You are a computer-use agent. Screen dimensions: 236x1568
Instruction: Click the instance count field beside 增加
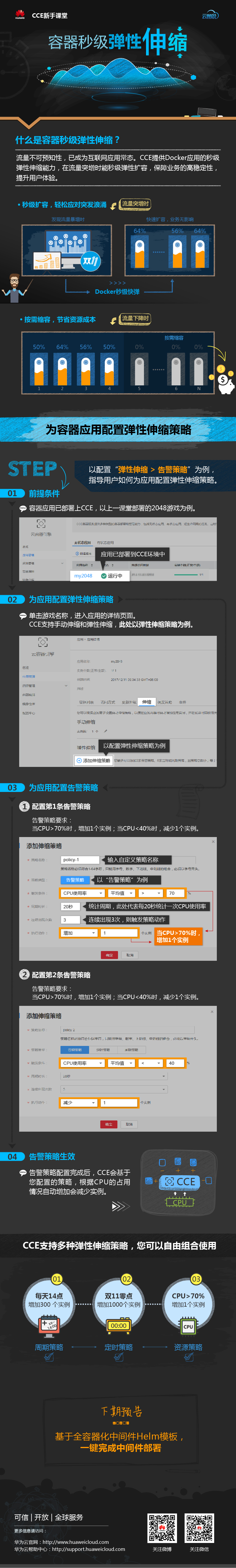click(119, 932)
